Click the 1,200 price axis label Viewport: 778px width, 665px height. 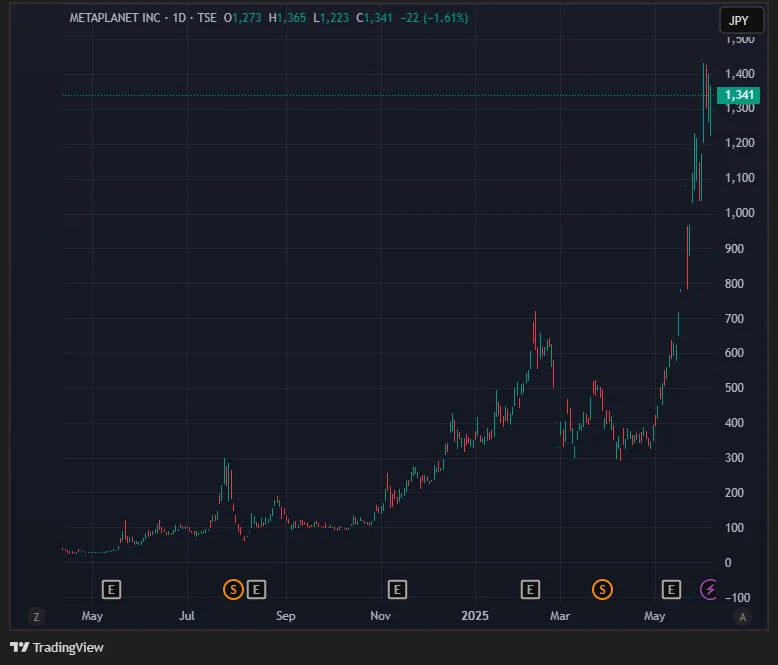point(740,143)
